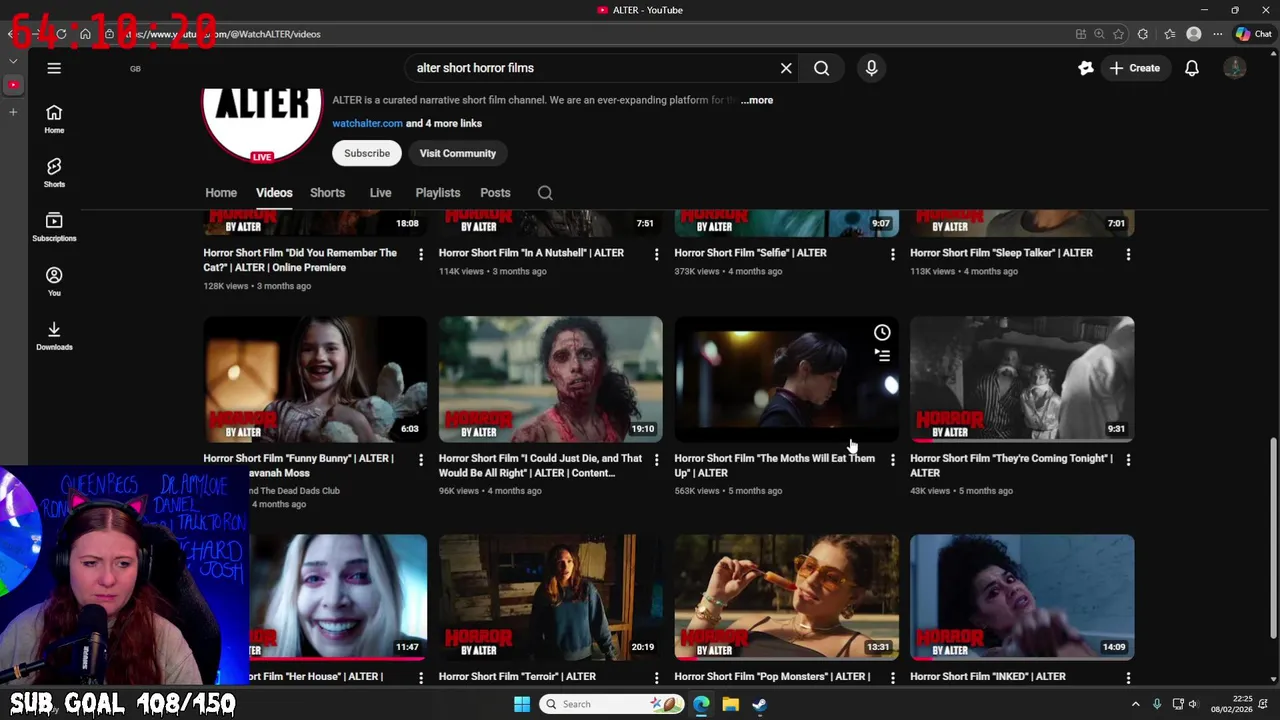Clear the search box text
The height and width of the screenshot is (720, 1280).
786,68
